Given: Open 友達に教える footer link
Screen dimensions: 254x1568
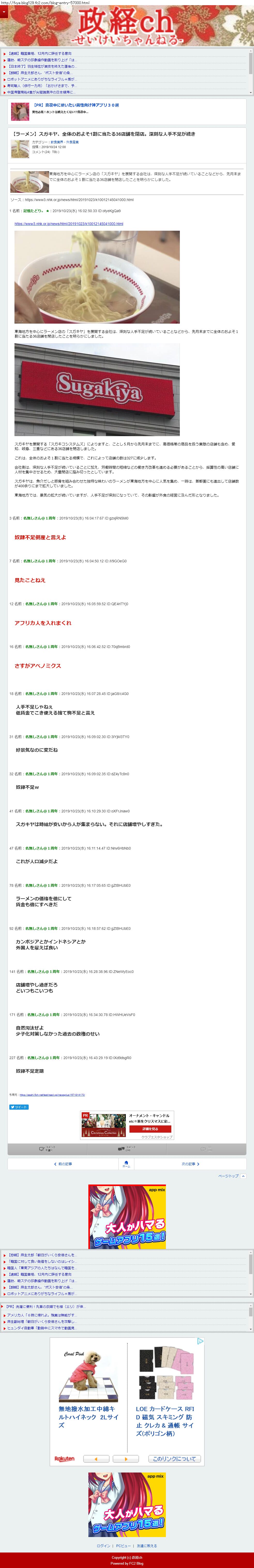Looking at the screenshot, I should pyautogui.click(x=147, y=1546).
